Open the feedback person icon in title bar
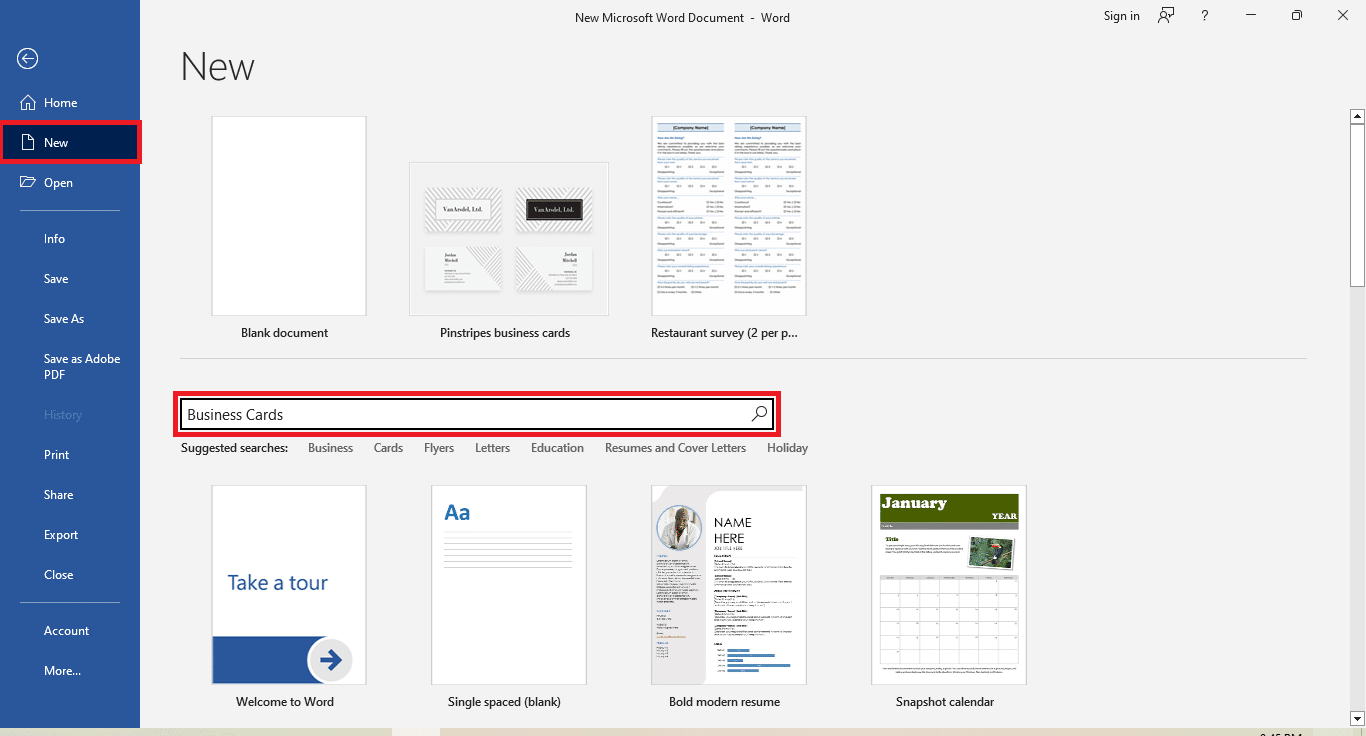The width and height of the screenshot is (1366, 736). [1166, 16]
